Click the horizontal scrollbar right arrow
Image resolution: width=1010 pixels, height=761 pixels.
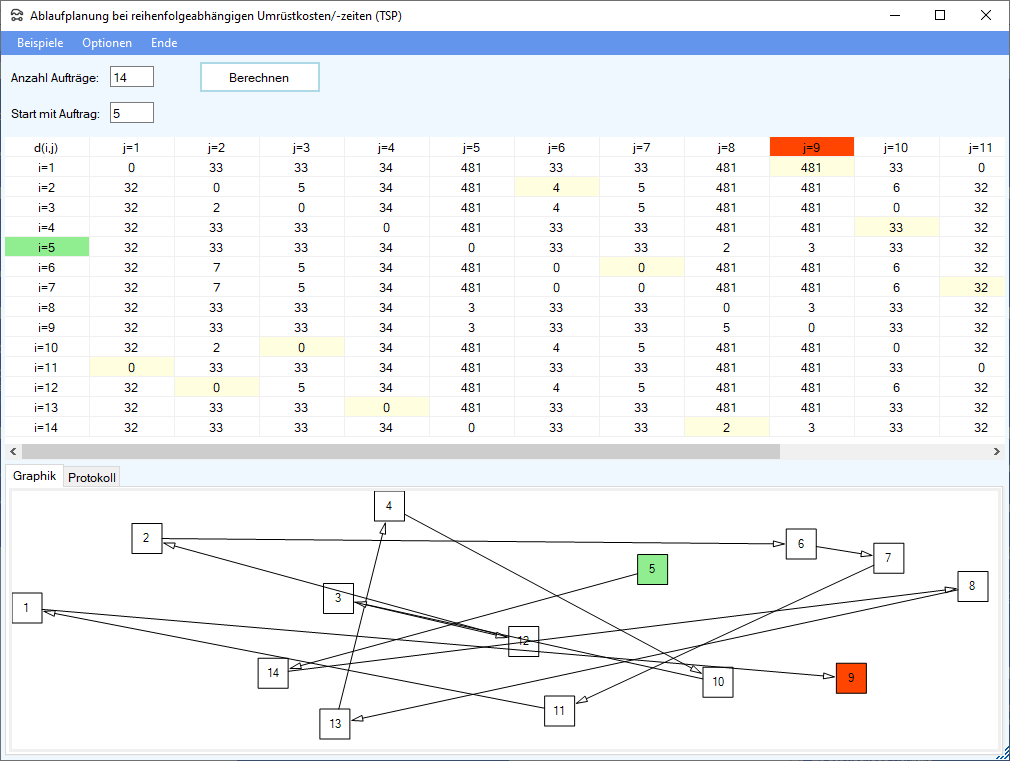997,451
